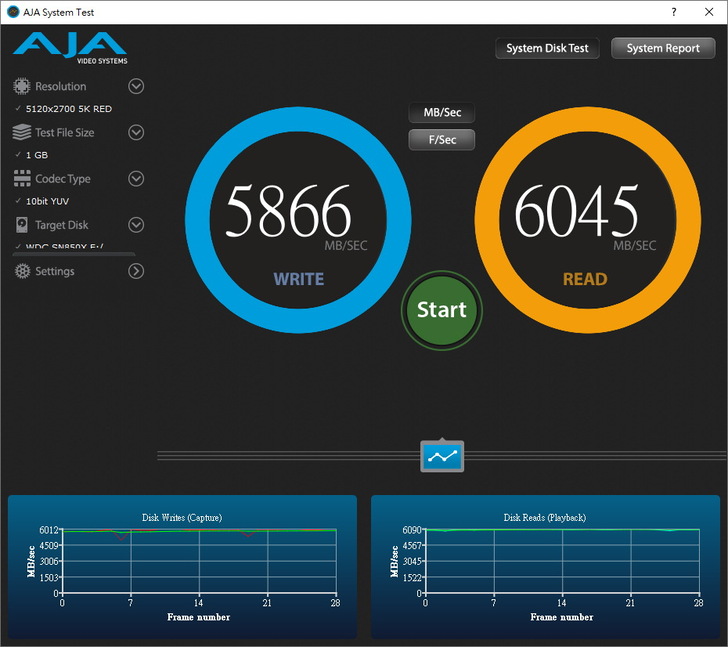Expand the Test File Size dropdown arrow
This screenshot has height=647, width=728.
pos(136,133)
